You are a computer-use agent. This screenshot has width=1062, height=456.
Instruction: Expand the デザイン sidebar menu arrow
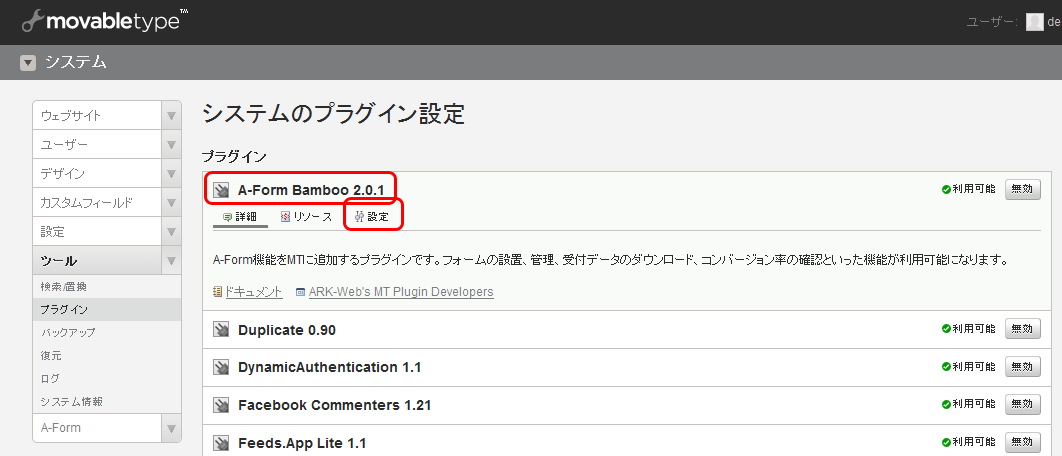171,174
